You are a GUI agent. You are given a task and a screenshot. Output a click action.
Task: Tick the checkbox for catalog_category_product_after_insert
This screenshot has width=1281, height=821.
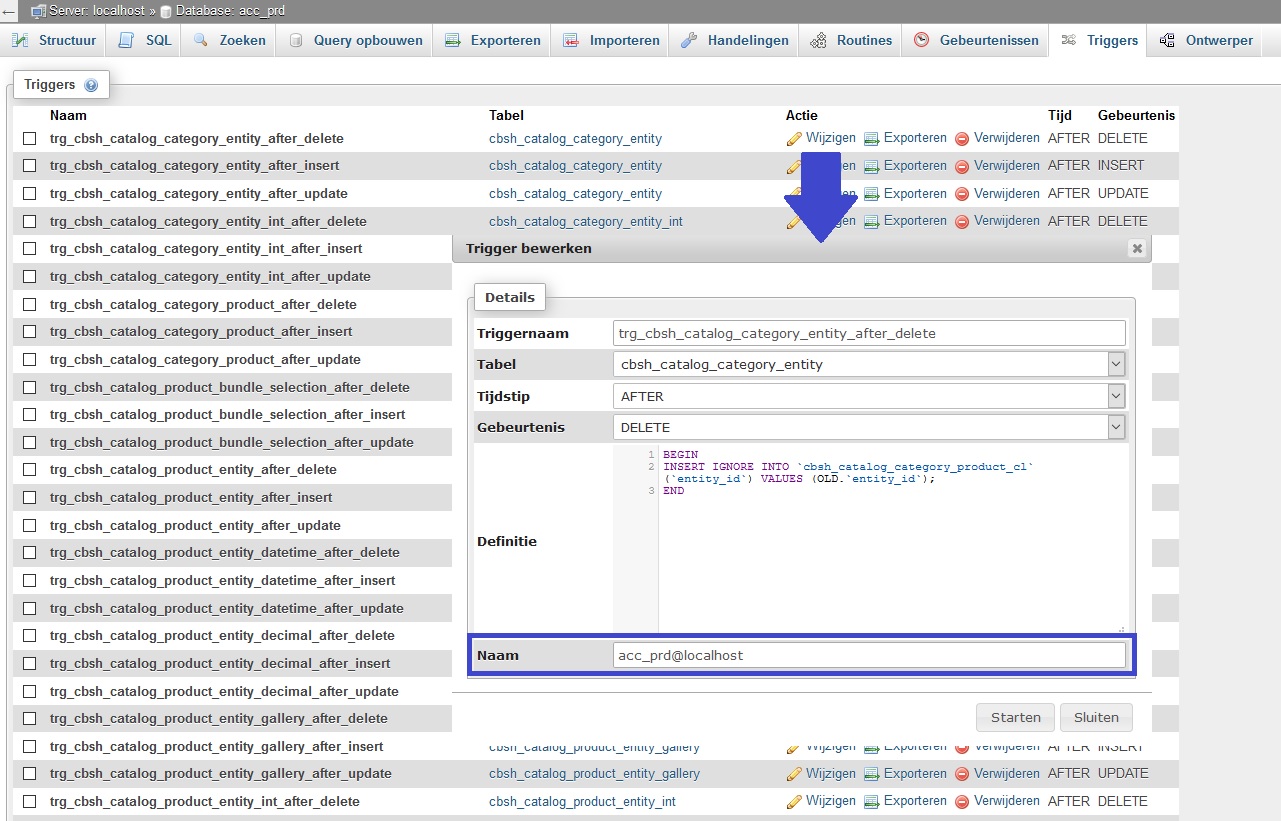click(x=30, y=332)
